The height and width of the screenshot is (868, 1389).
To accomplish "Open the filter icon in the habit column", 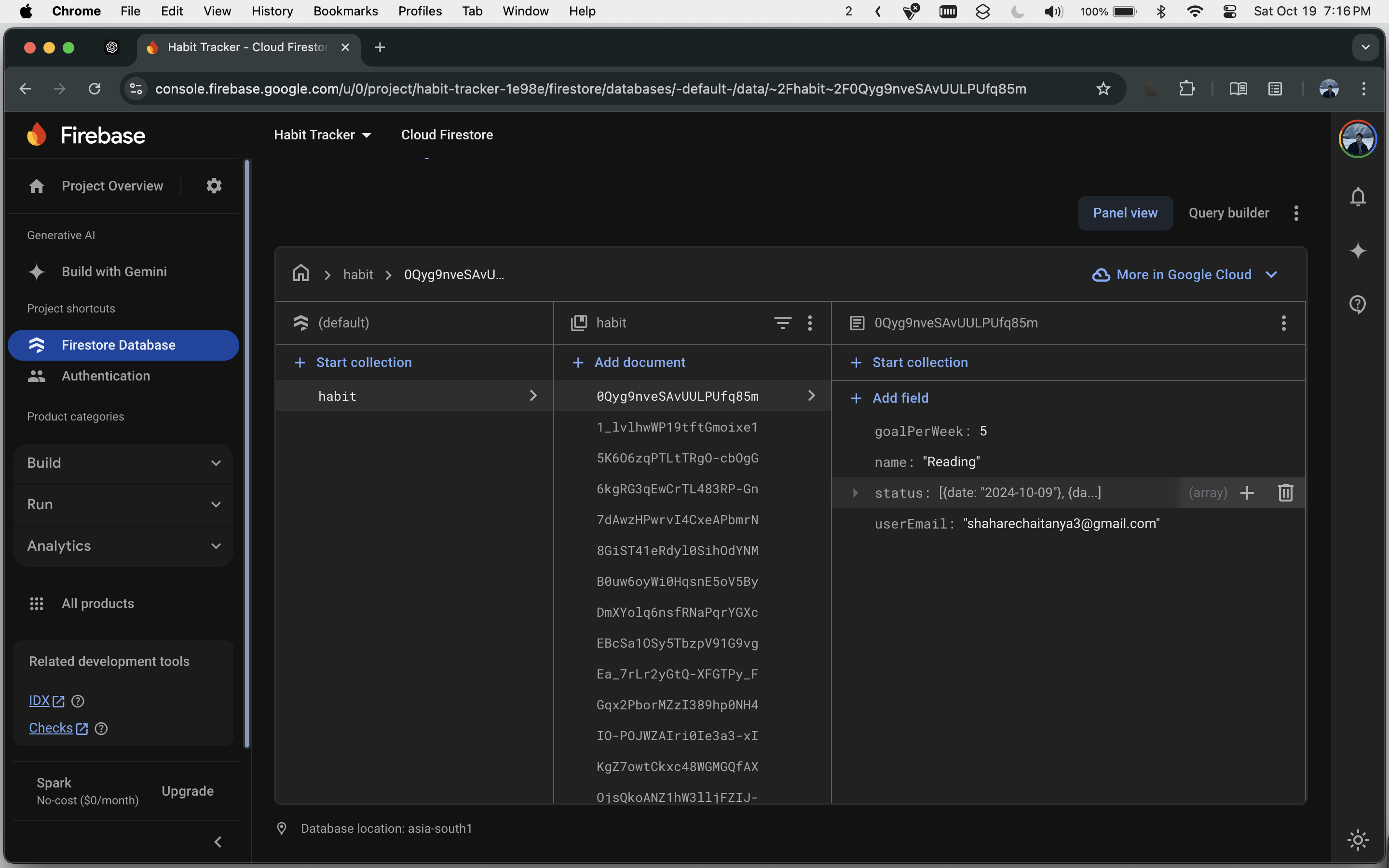I will (x=782, y=323).
